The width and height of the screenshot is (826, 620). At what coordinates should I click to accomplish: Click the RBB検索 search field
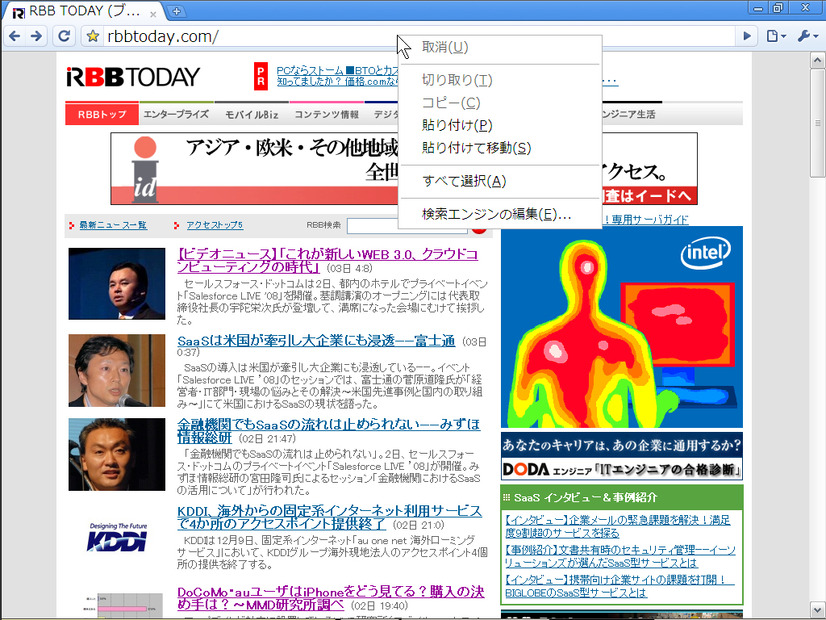[x=407, y=225]
